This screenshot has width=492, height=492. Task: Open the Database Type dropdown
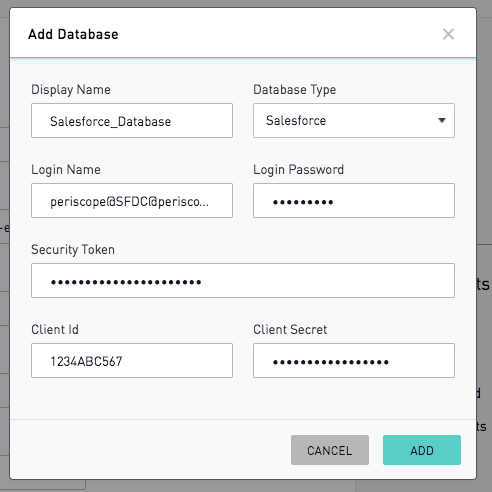[354, 120]
